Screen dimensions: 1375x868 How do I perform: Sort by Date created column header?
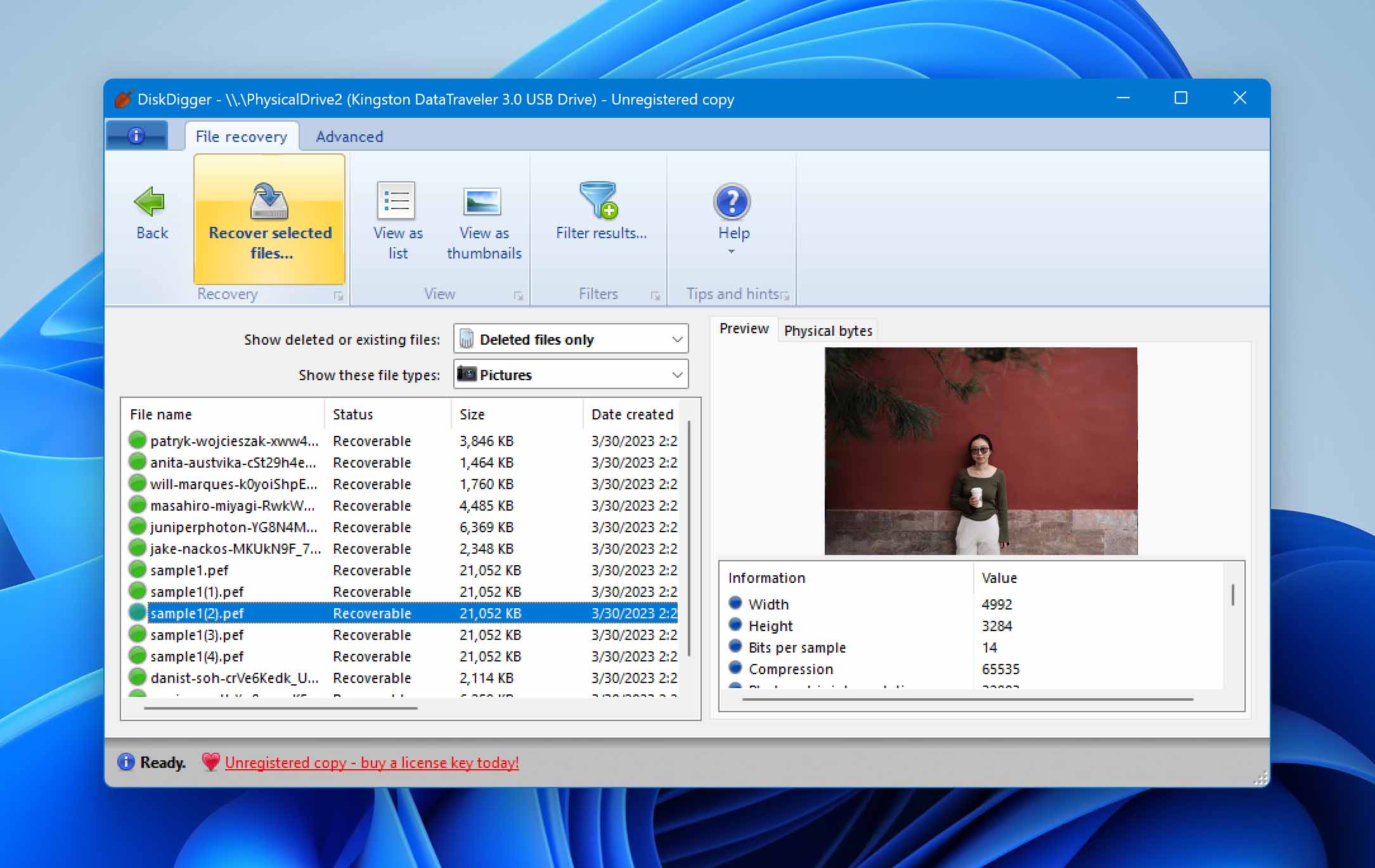[631, 414]
